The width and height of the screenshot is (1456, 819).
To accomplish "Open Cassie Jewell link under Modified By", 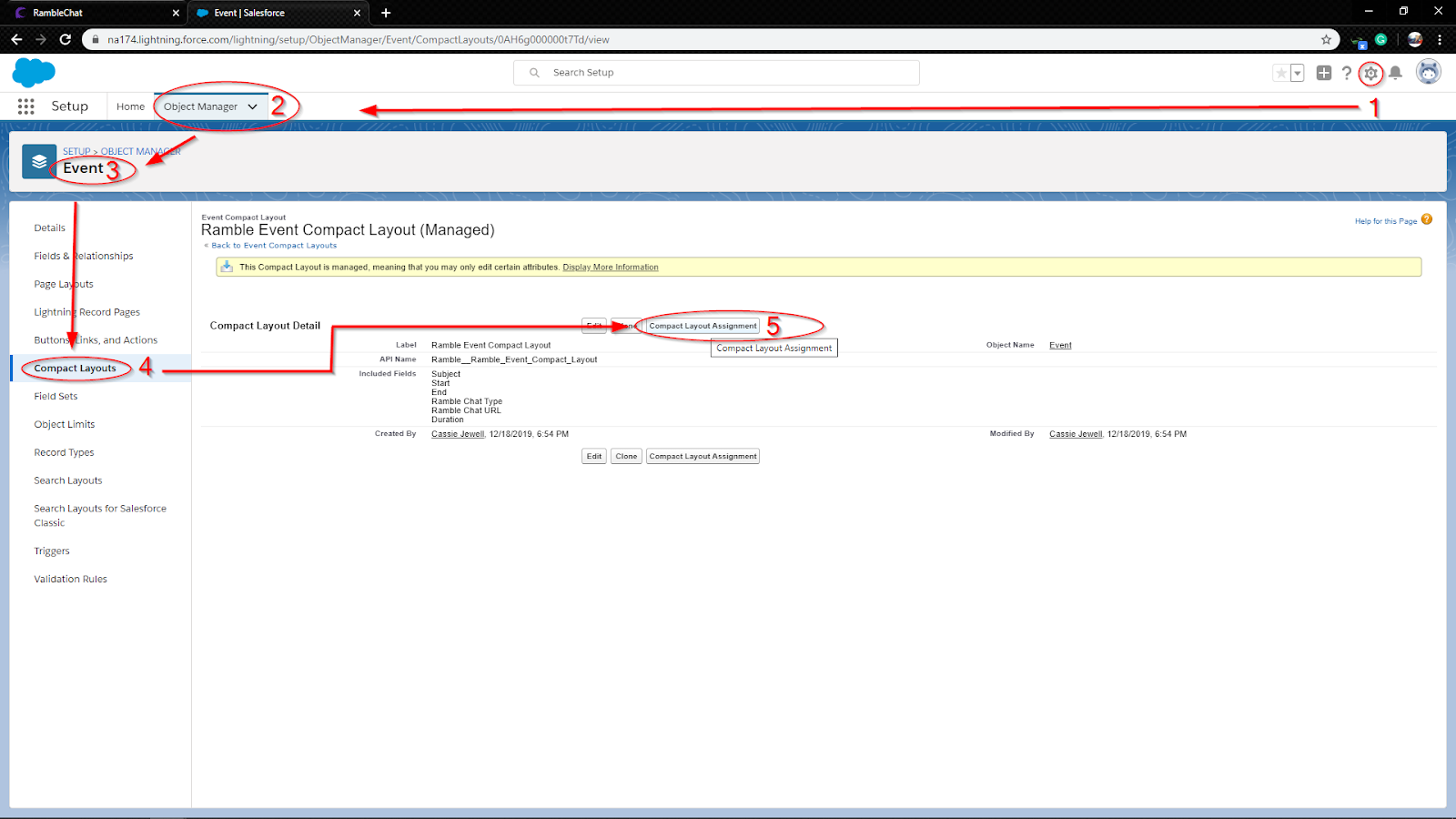I will [x=1076, y=434].
